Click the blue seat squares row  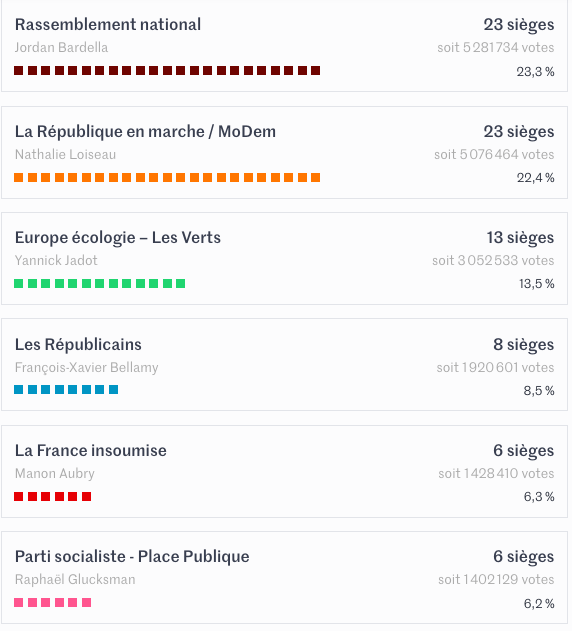(66, 390)
